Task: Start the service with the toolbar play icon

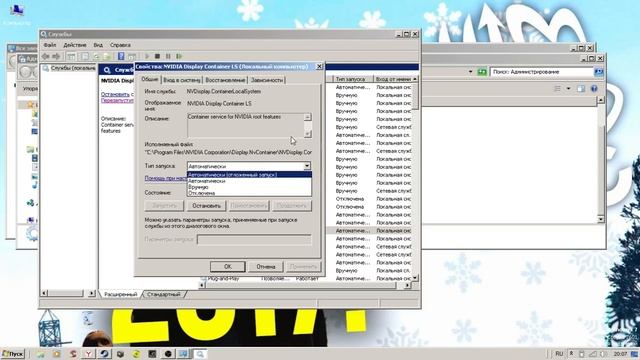Action: (147, 56)
